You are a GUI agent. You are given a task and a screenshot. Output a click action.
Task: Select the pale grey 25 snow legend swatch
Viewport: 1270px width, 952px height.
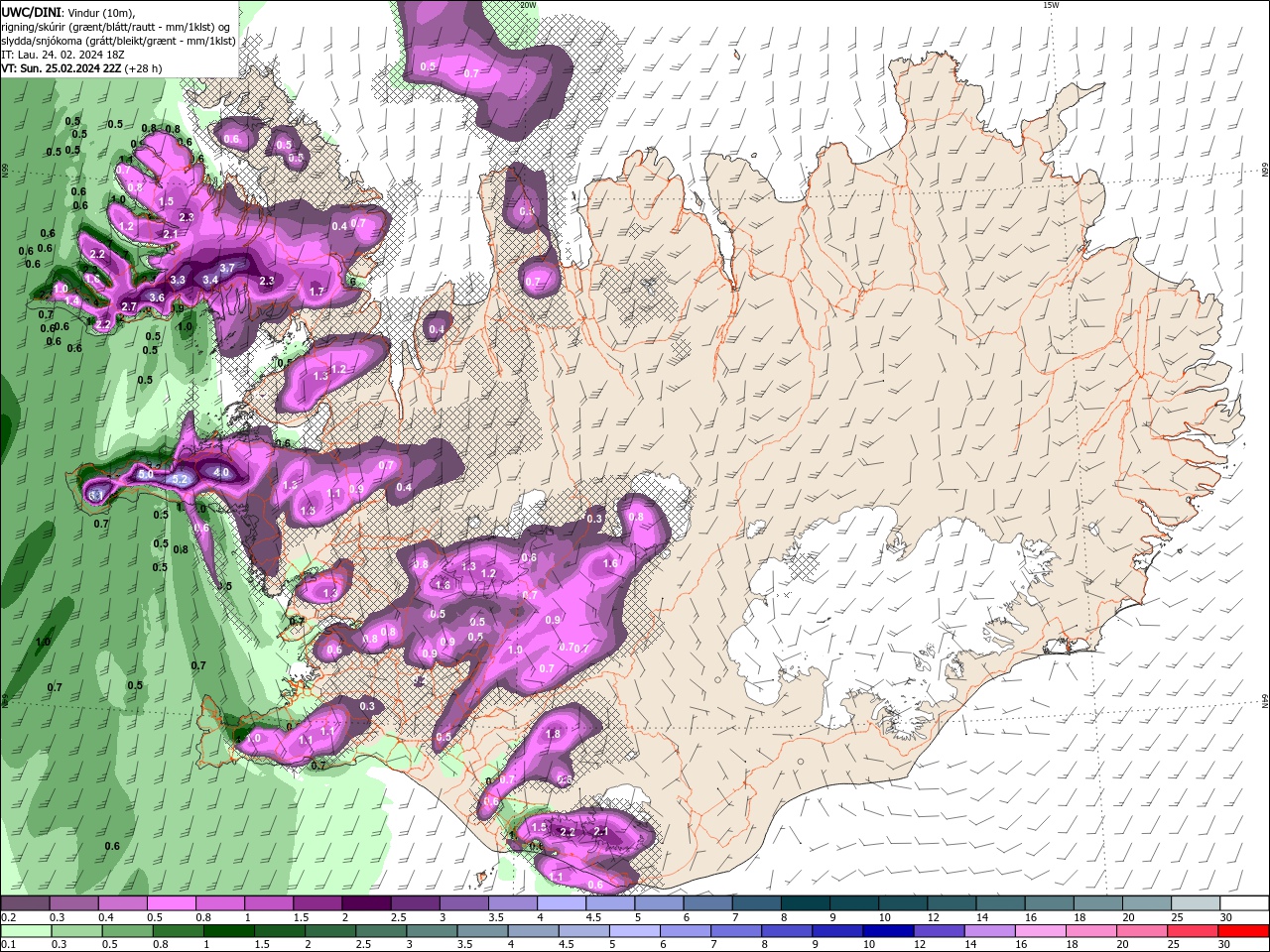1195,903
